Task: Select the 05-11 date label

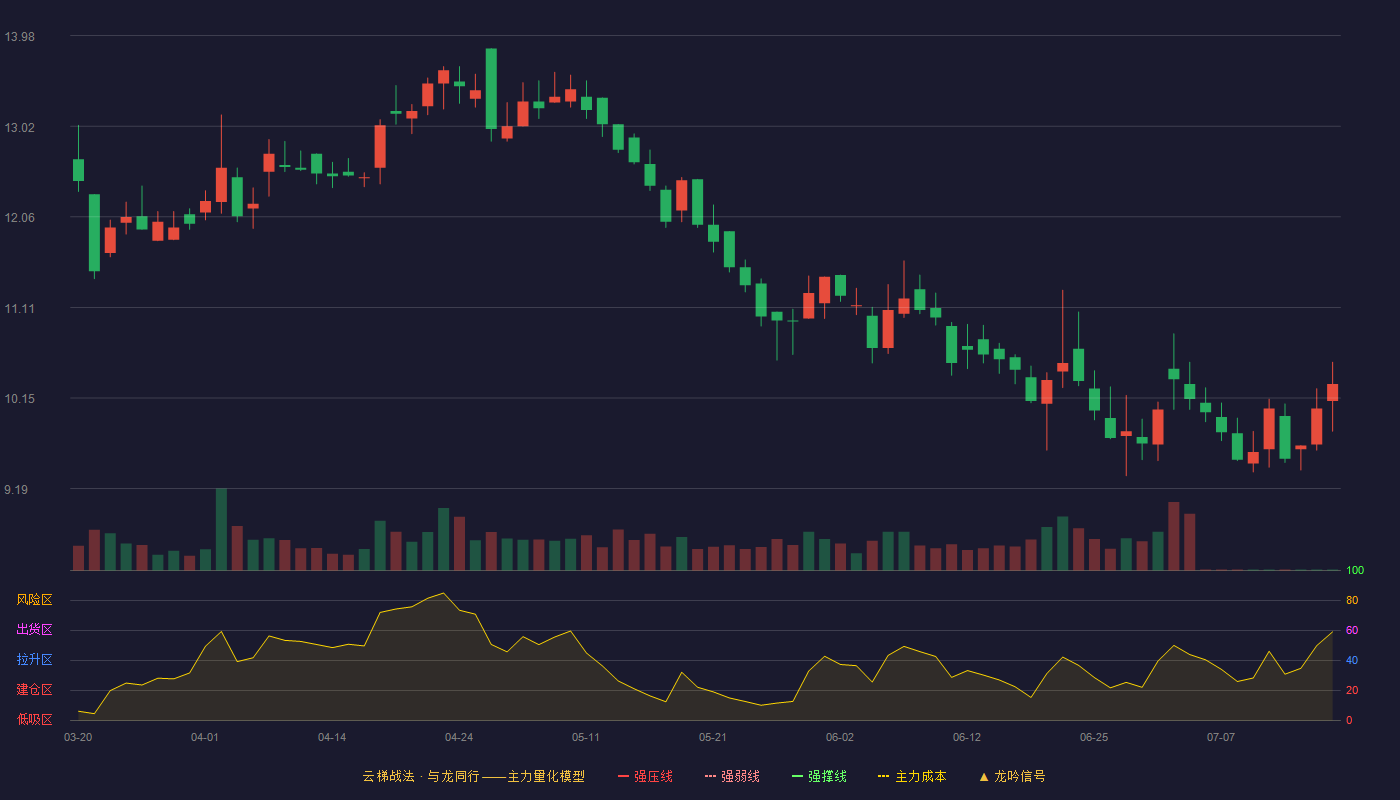Action: [586, 737]
